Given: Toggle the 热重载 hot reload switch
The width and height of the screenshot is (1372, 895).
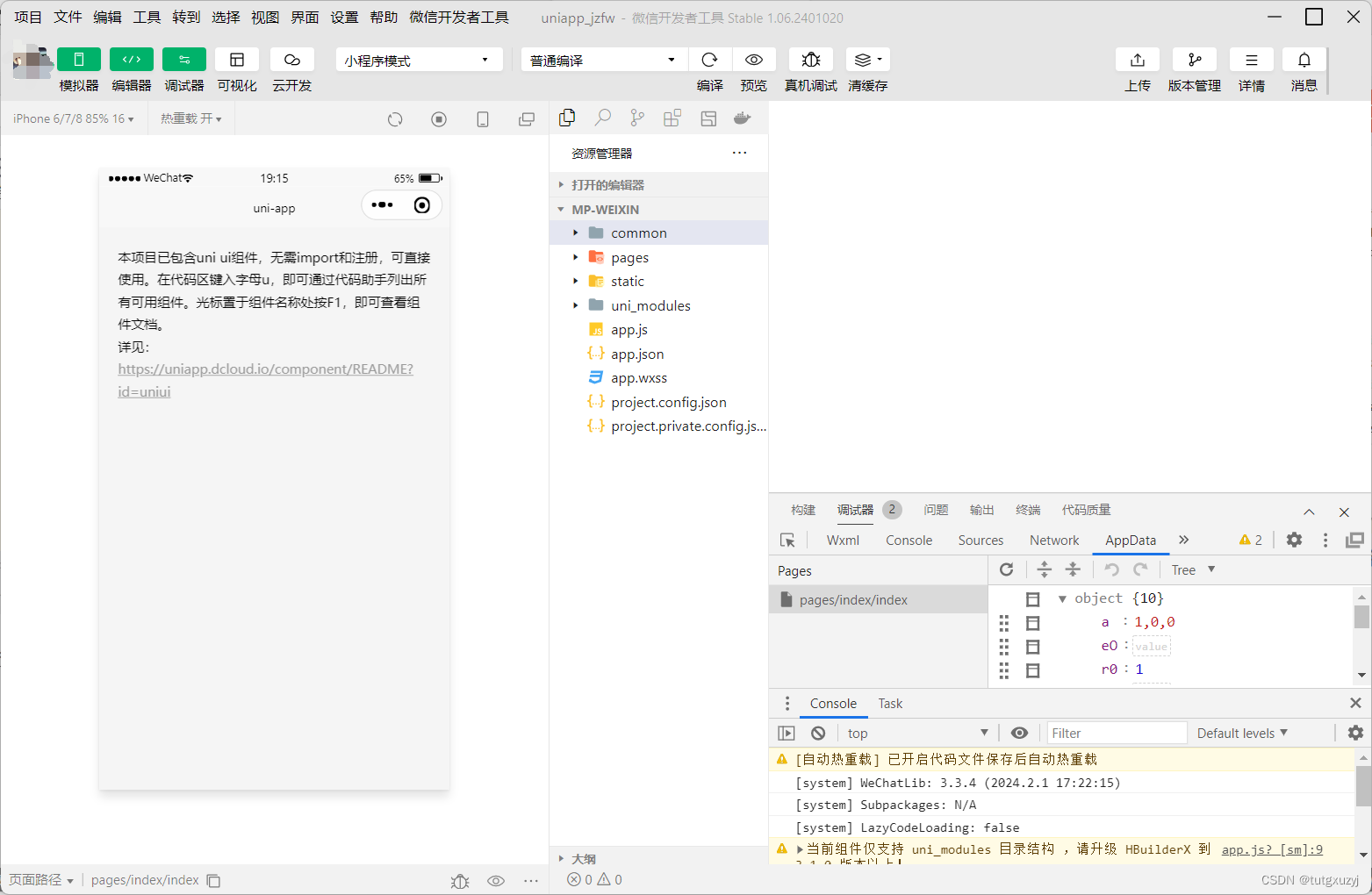Looking at the screenshot, I should pyautogui.click(x=190, y=118).
